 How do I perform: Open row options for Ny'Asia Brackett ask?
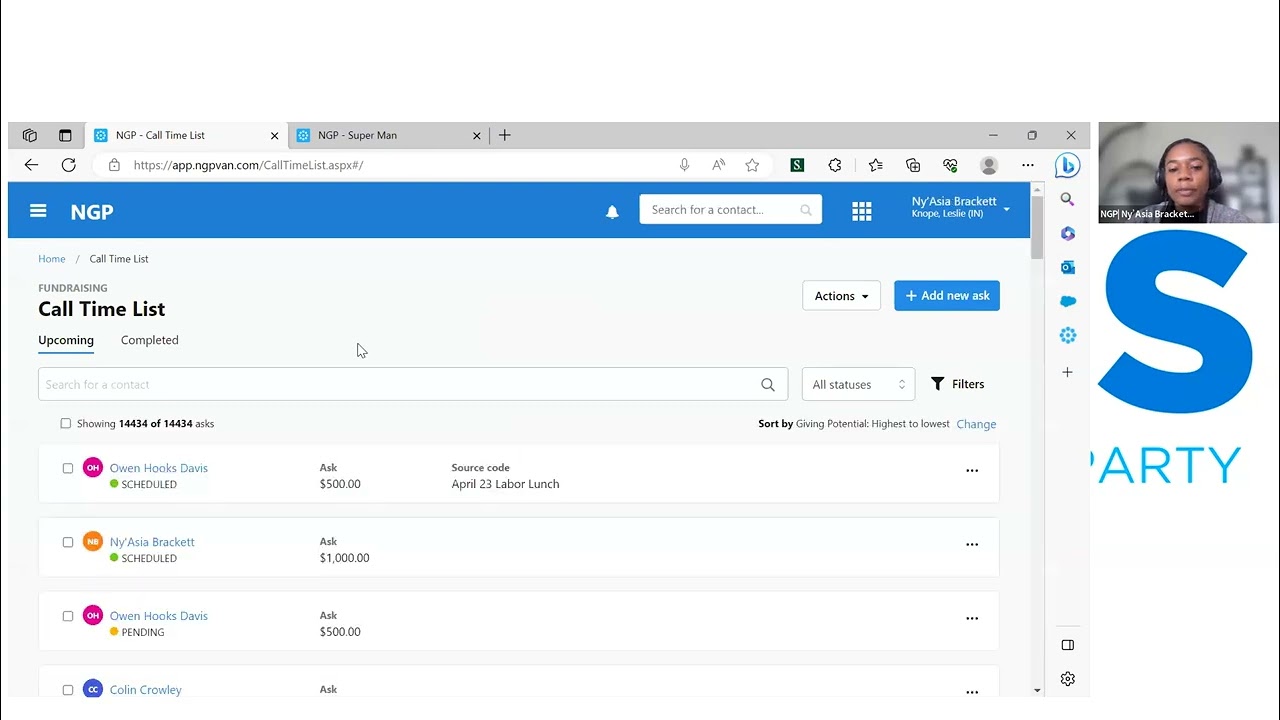coord(972,544)
